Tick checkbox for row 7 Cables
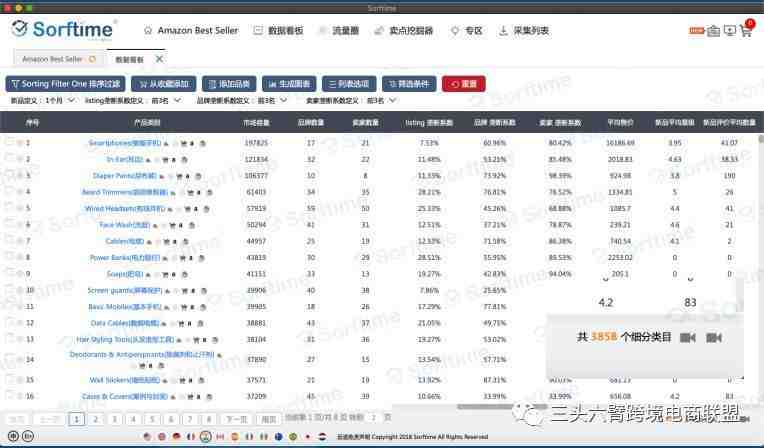This screenshot has height=448, width=764. tap(8, 241)
